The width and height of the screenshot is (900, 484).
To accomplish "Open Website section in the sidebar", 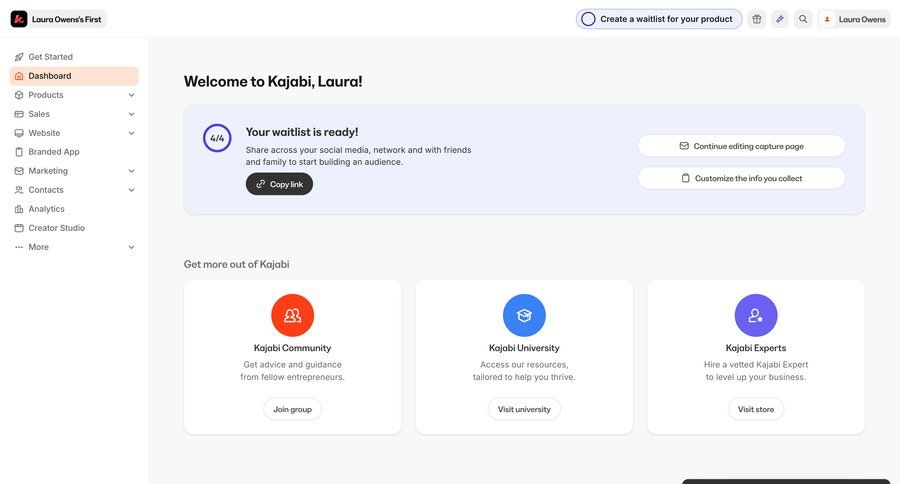I will pyautogui.click(x=74, y=133).
